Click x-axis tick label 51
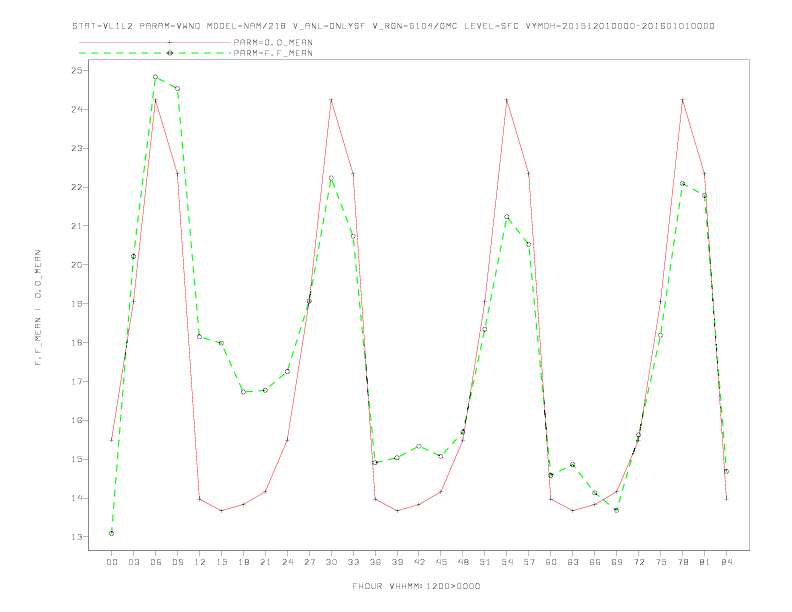Viewport: 792px width, 612px height. pos(485,562)
